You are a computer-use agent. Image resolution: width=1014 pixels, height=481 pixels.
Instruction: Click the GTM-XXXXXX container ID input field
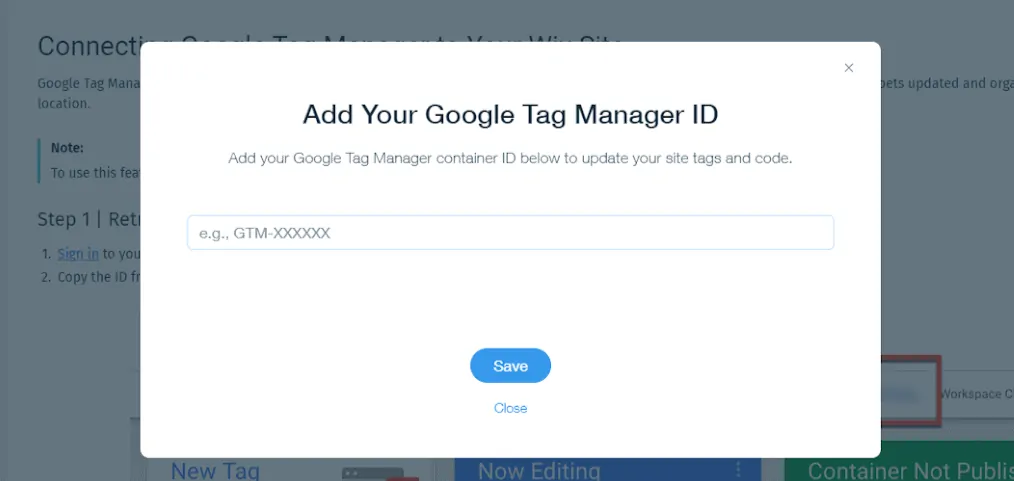coord(510,233)
